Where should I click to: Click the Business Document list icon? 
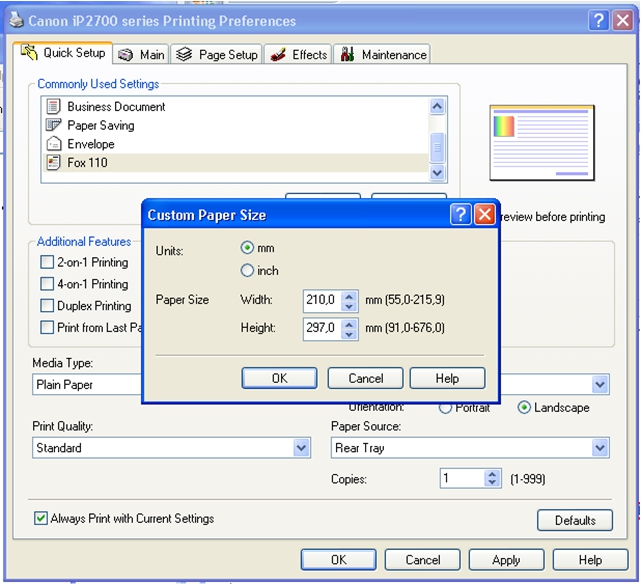54,106
